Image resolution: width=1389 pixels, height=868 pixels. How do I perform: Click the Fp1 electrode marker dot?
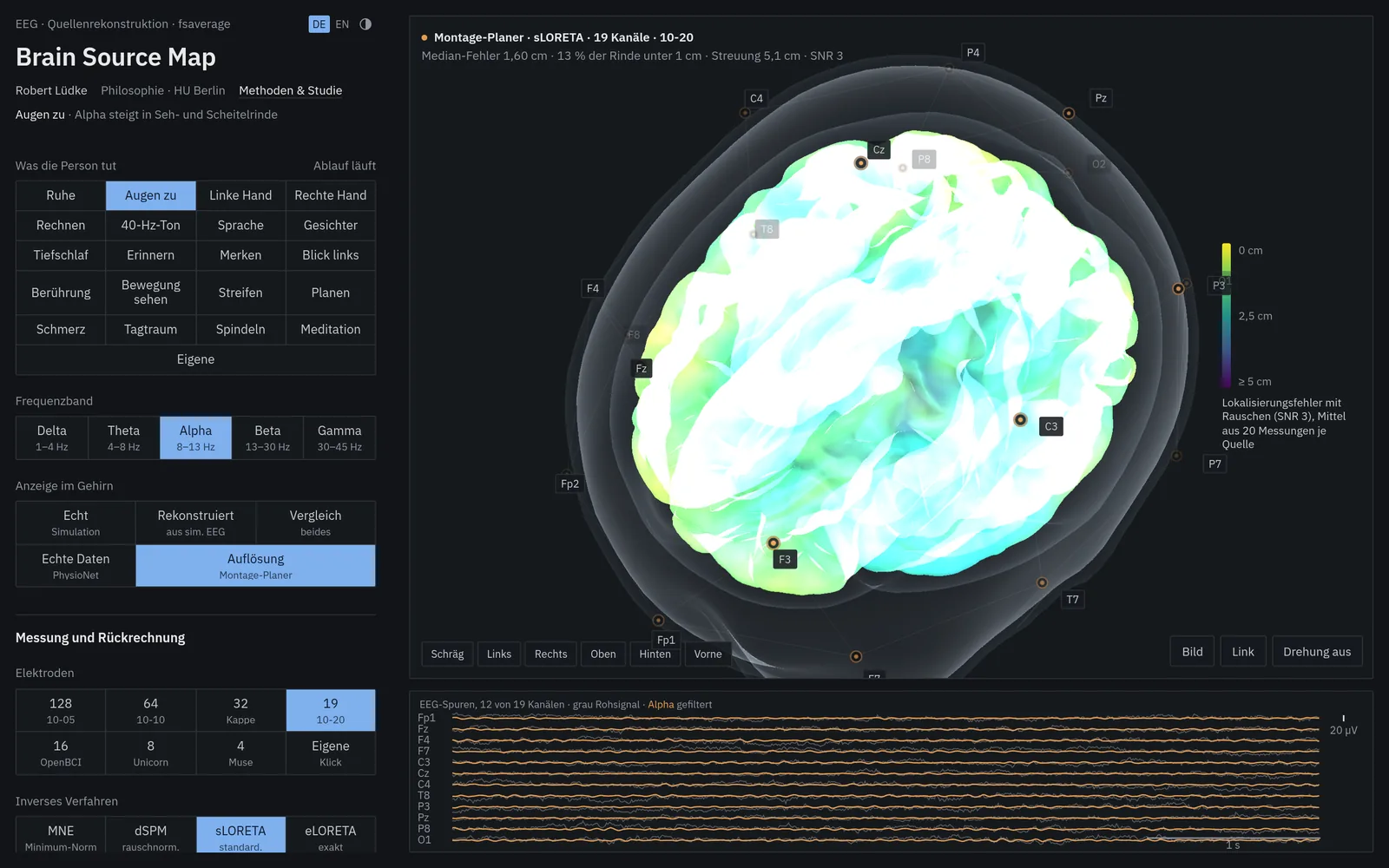(658, 621)
